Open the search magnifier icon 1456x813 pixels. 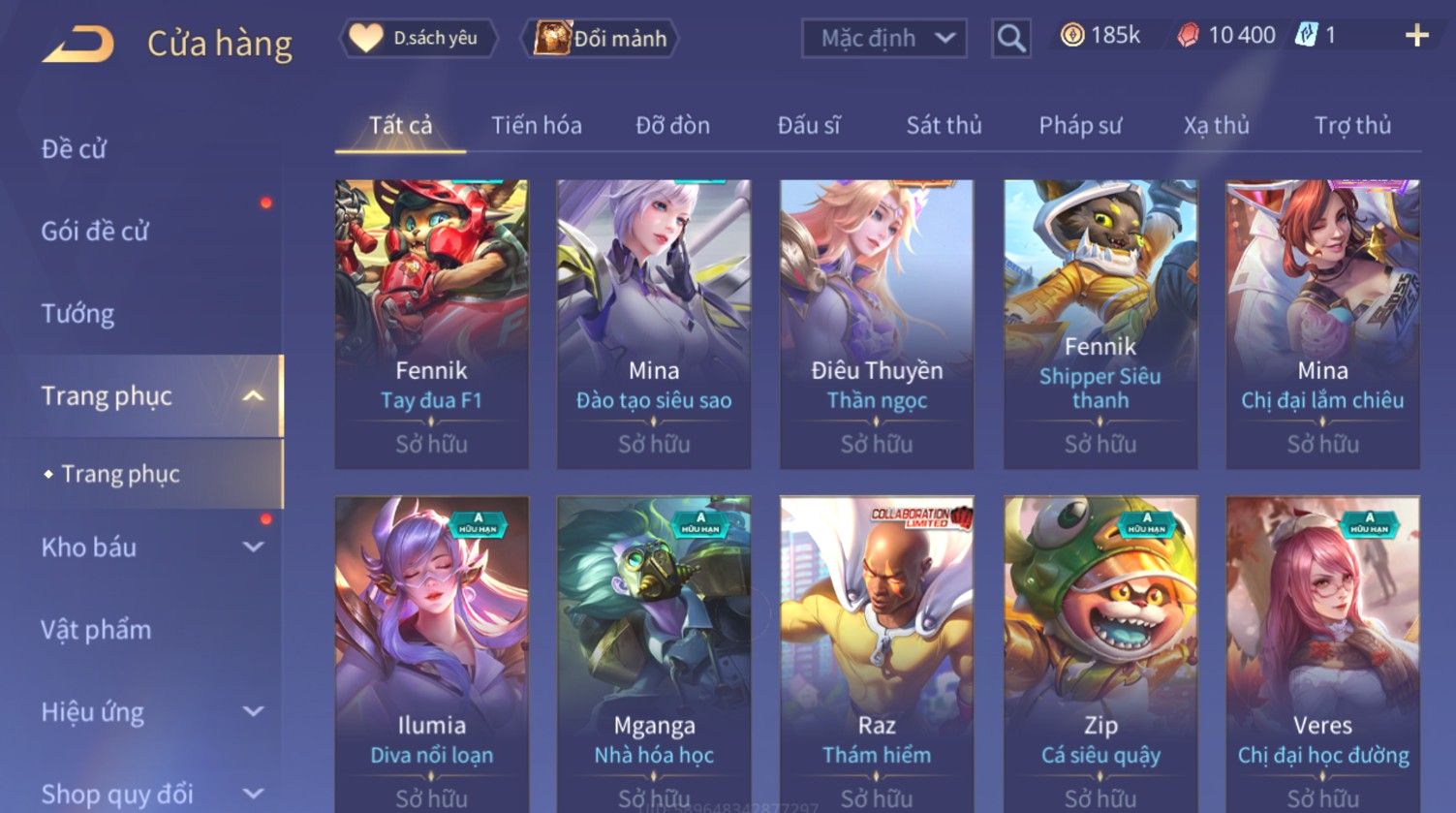(x=1010, y=39)
